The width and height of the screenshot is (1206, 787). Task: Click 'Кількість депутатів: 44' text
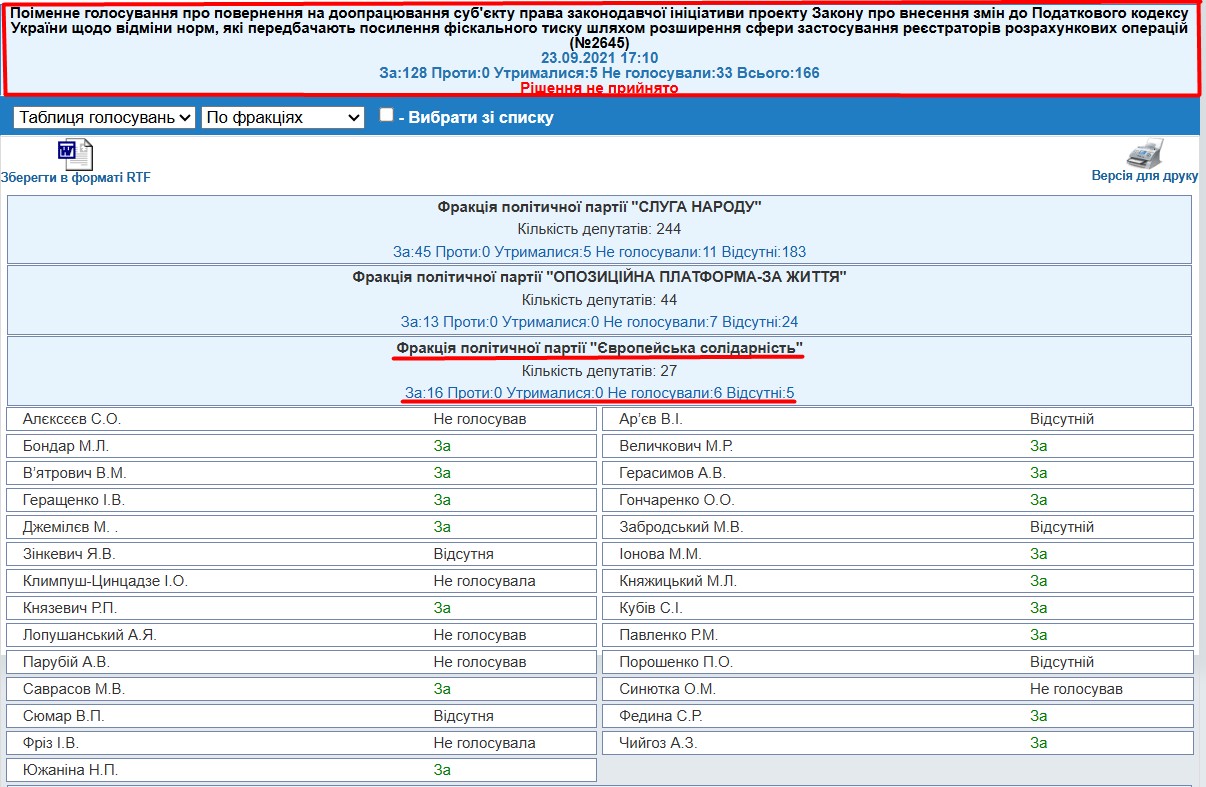click(600, 300)
